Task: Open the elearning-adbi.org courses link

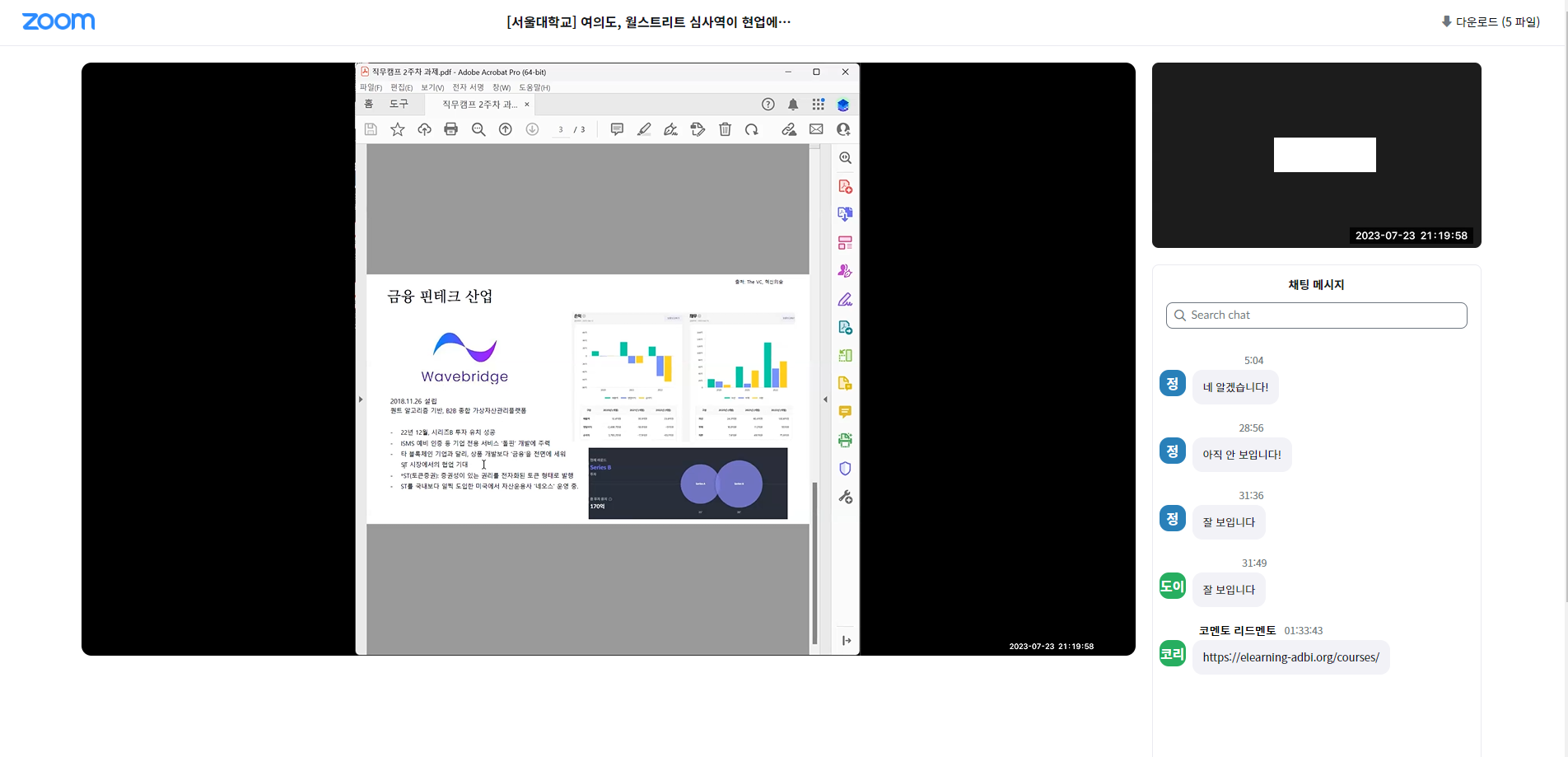Action: 1290,657
